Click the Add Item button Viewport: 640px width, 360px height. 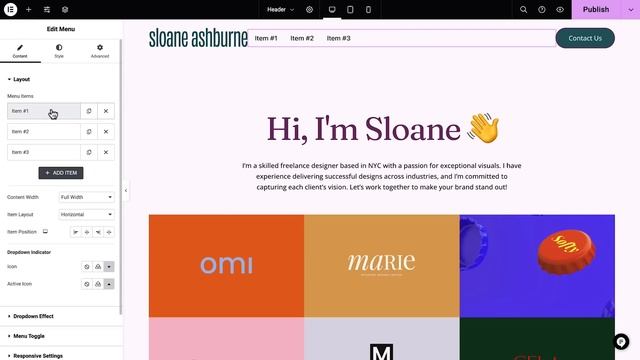point(61,173)
